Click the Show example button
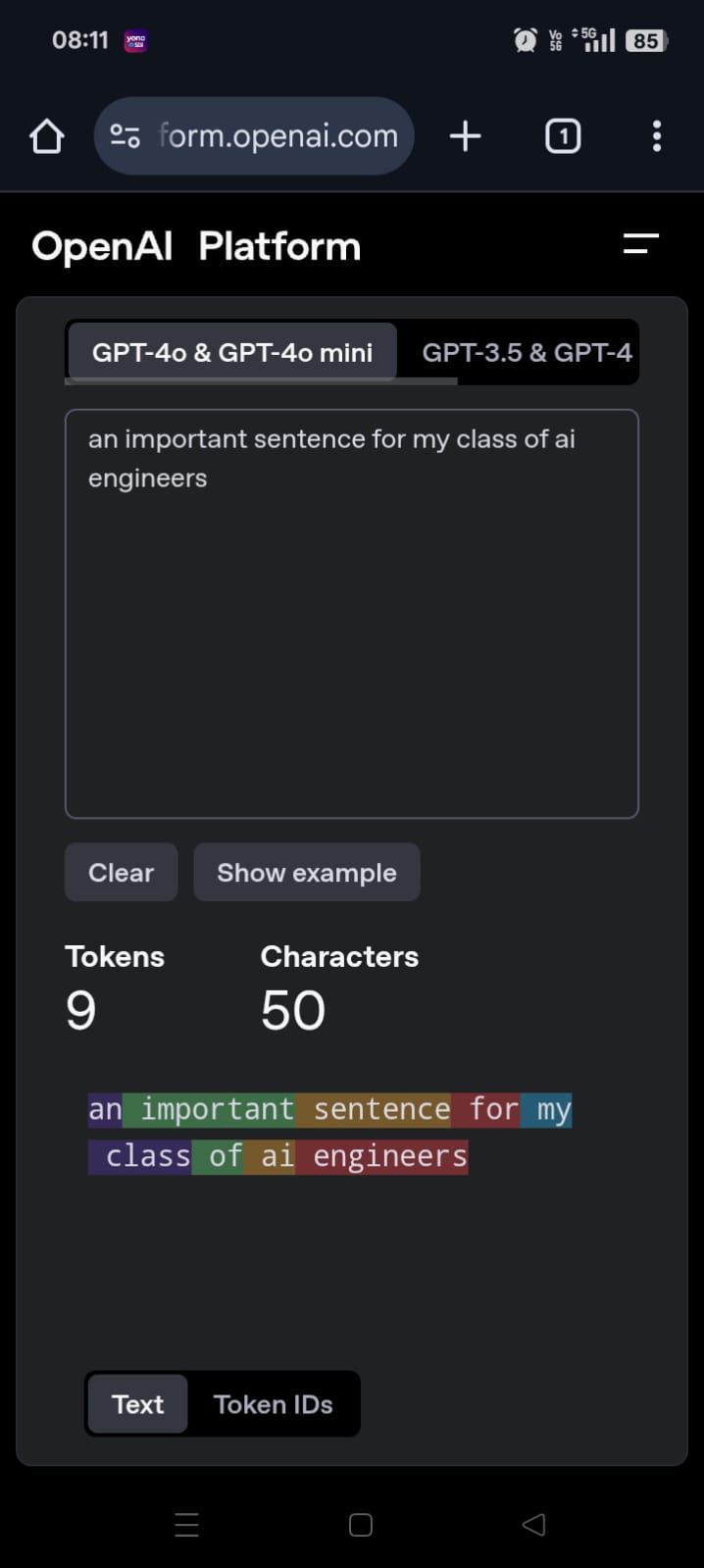Viewport: 704px width, 1568px height. click(307, 872)
